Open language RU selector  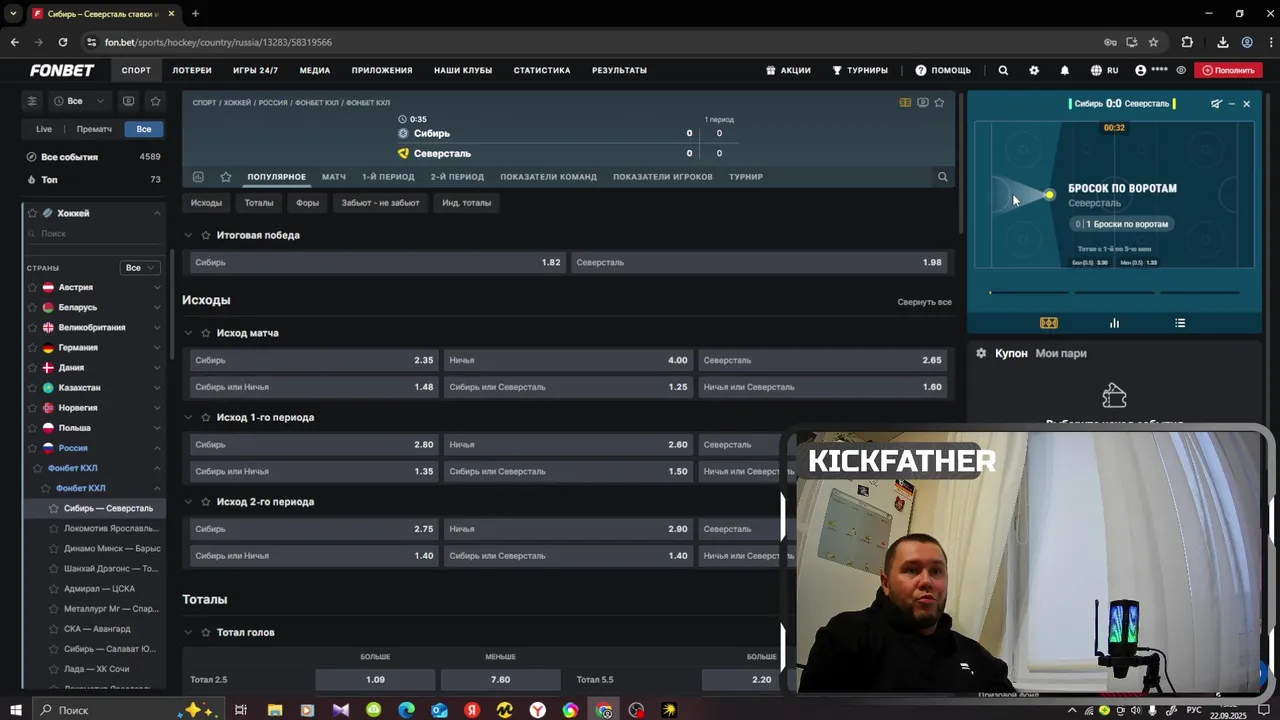coord(1104,70)
